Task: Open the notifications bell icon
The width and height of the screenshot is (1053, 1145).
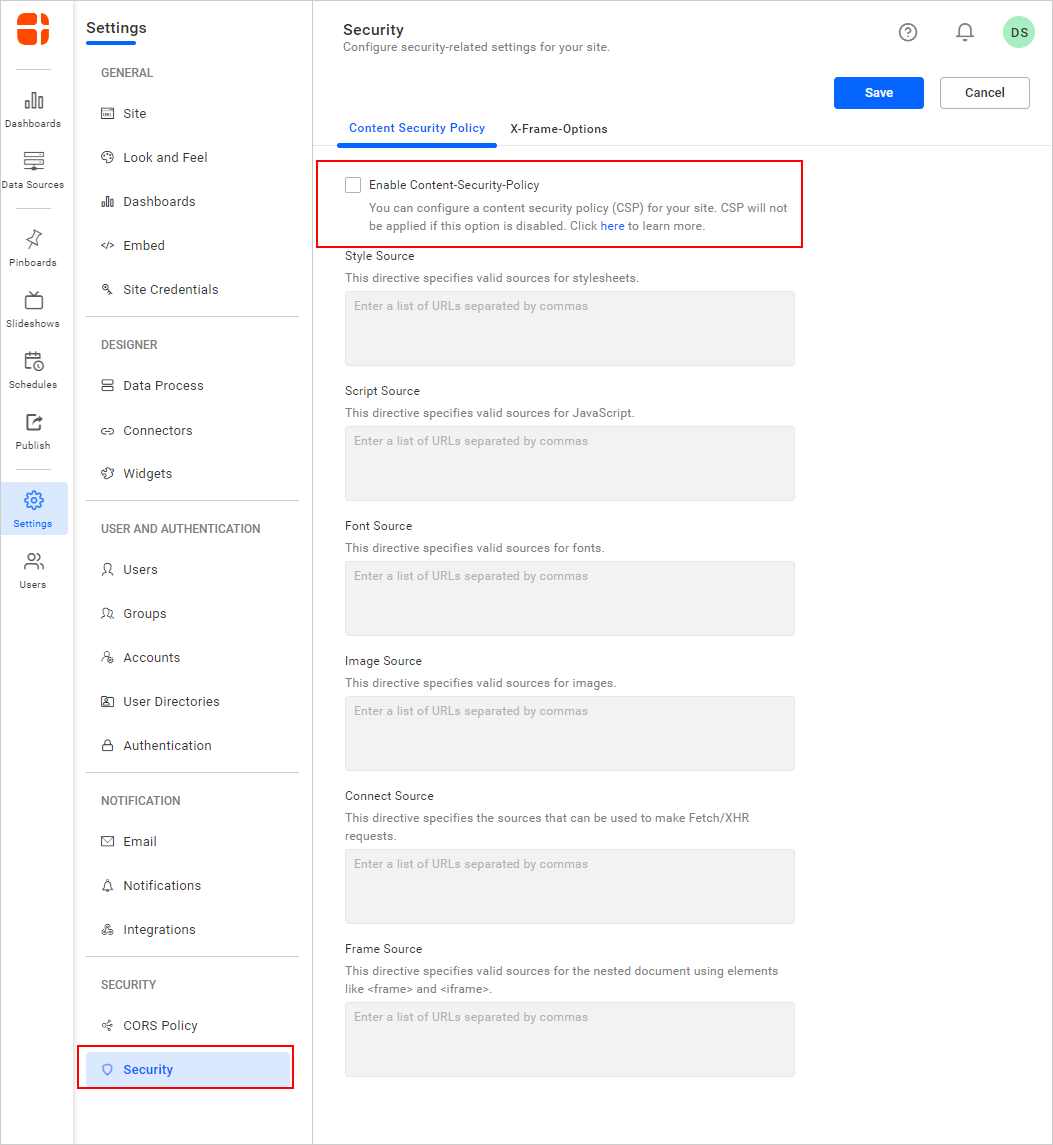Action: pyautogui.click(x=964, y=32)
